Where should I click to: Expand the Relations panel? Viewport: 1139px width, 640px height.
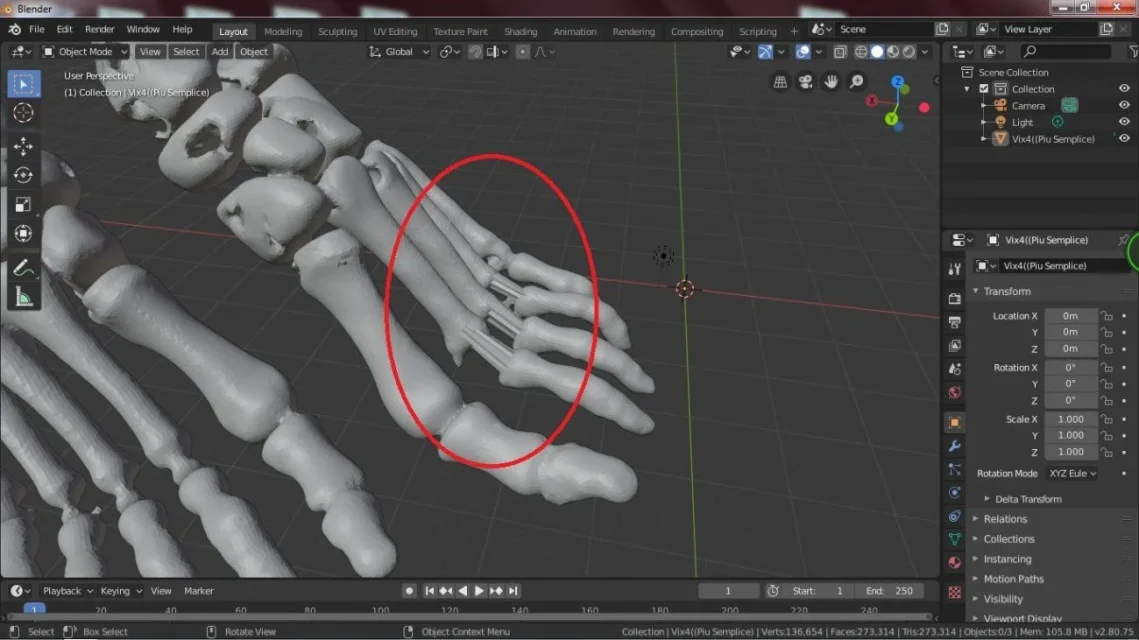(1005, 519)
